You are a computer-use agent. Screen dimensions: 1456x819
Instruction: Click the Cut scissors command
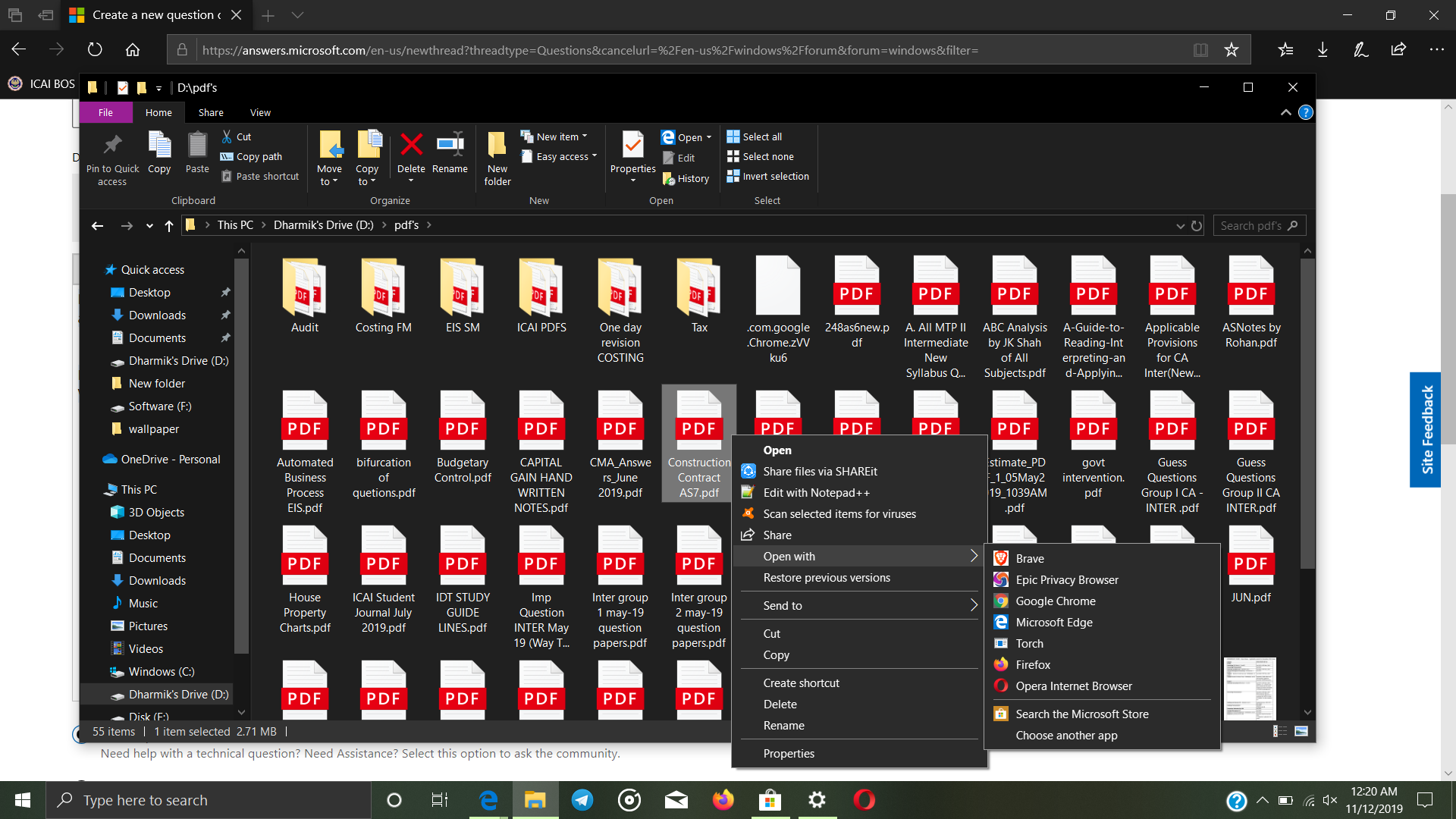(237, 136)
